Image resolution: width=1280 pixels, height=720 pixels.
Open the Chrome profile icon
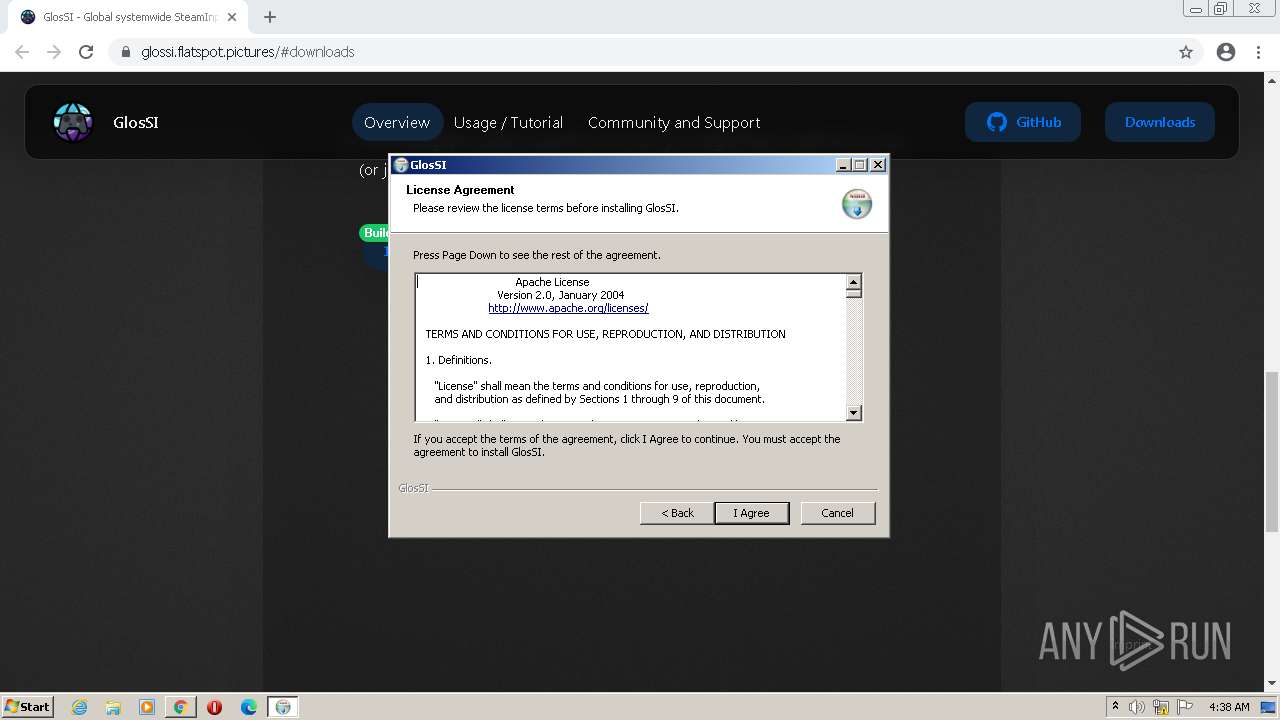1226,52
